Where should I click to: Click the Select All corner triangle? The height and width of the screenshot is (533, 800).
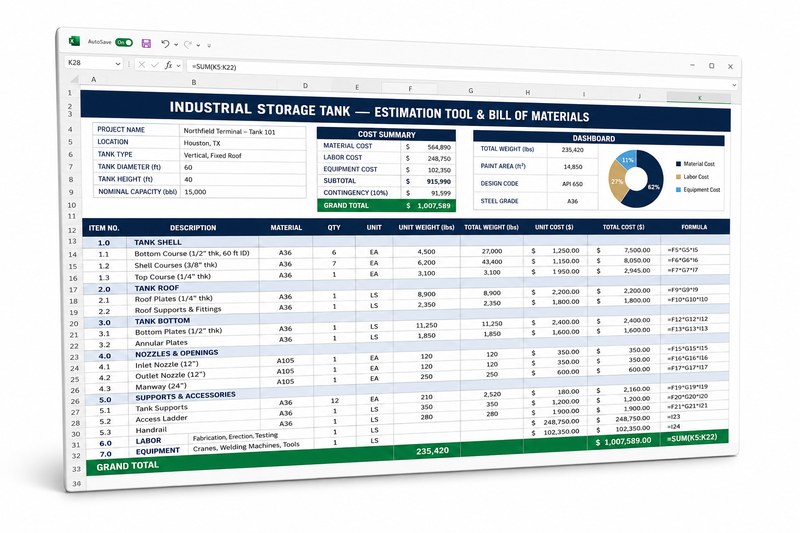(x=74, y=79)
